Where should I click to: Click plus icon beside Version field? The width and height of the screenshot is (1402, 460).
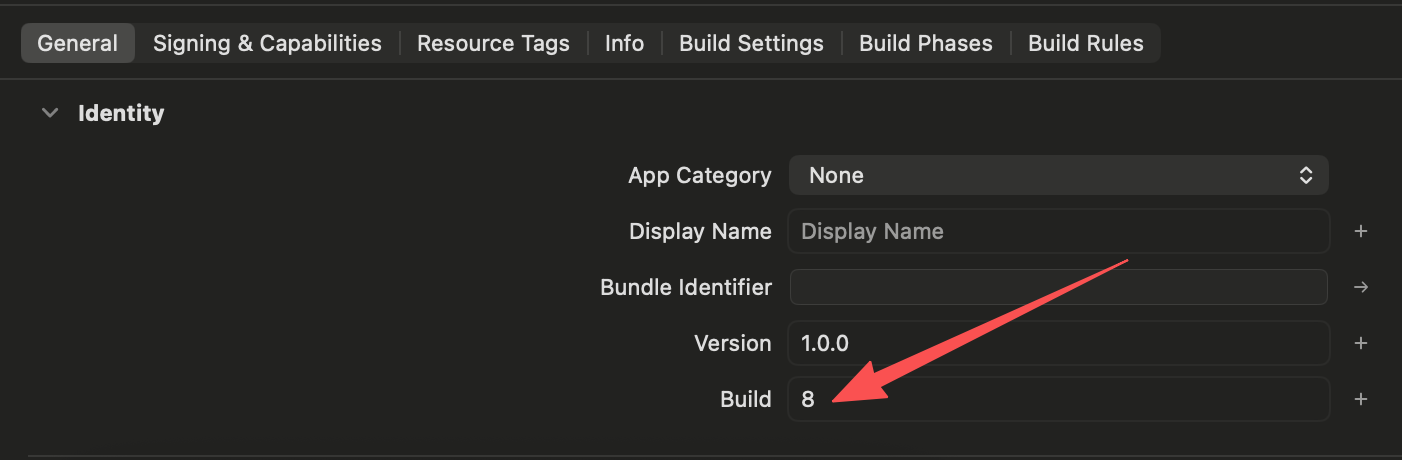1360,343
